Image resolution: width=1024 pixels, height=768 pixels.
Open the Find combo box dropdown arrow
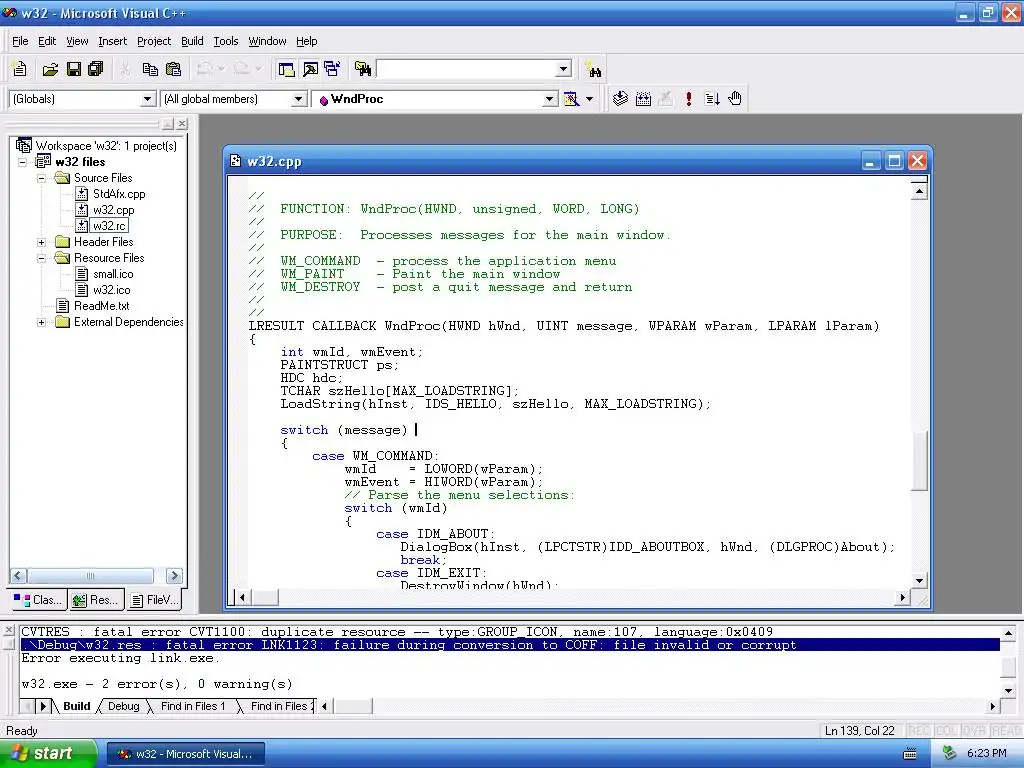click(564, 69)
